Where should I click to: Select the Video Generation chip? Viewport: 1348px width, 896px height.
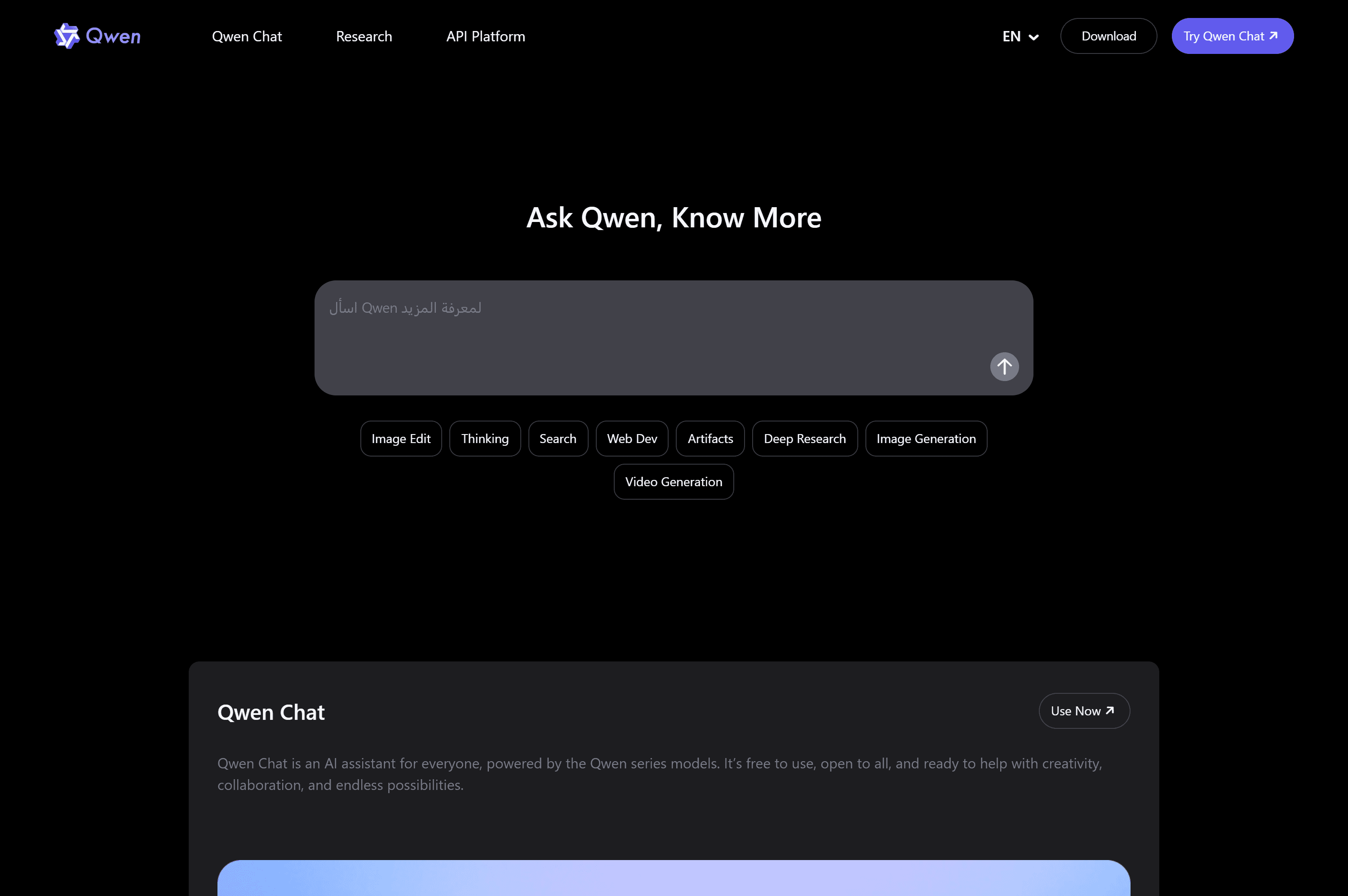coord(673,482)
